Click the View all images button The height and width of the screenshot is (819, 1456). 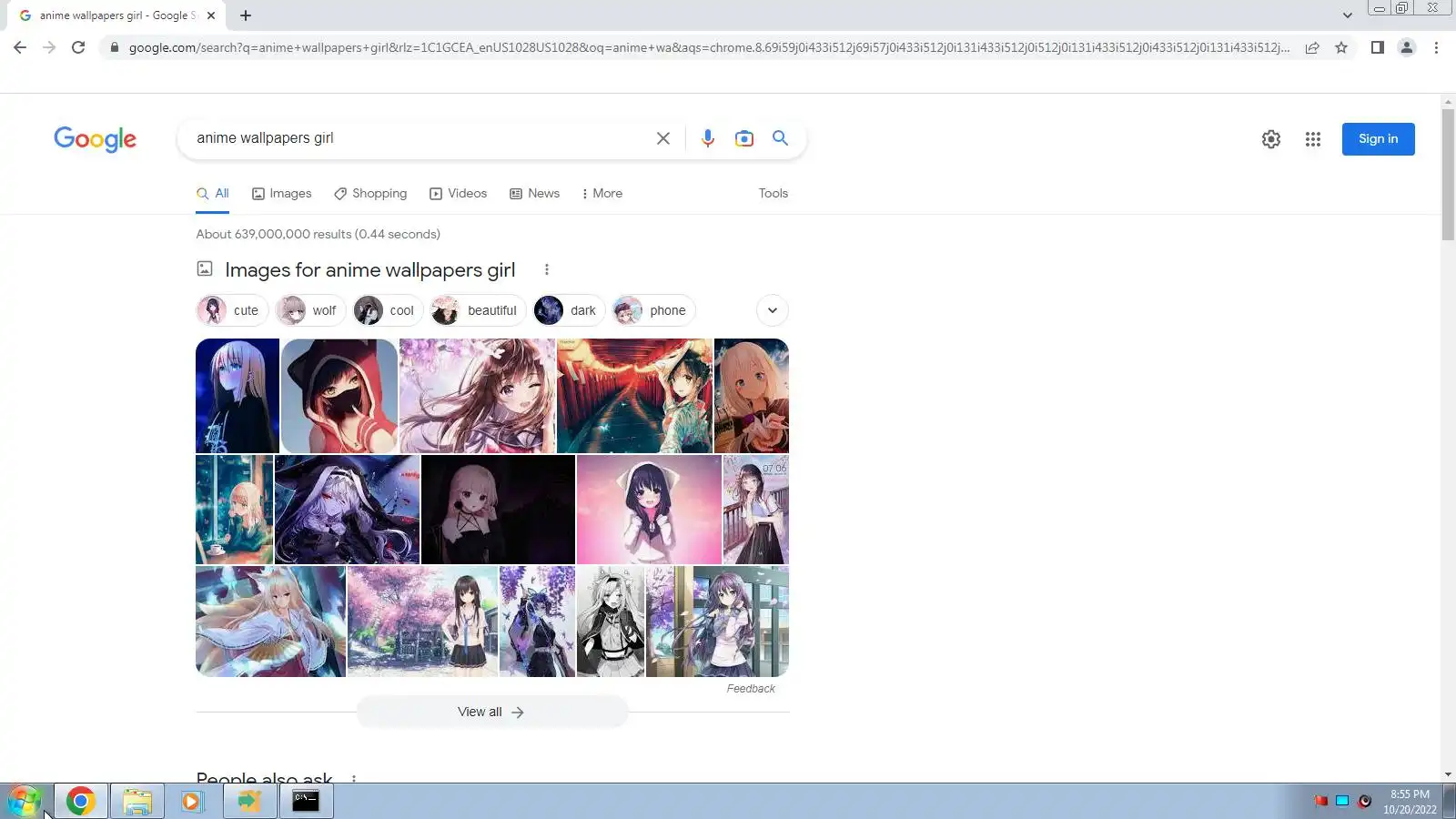(x=491, y=712)
